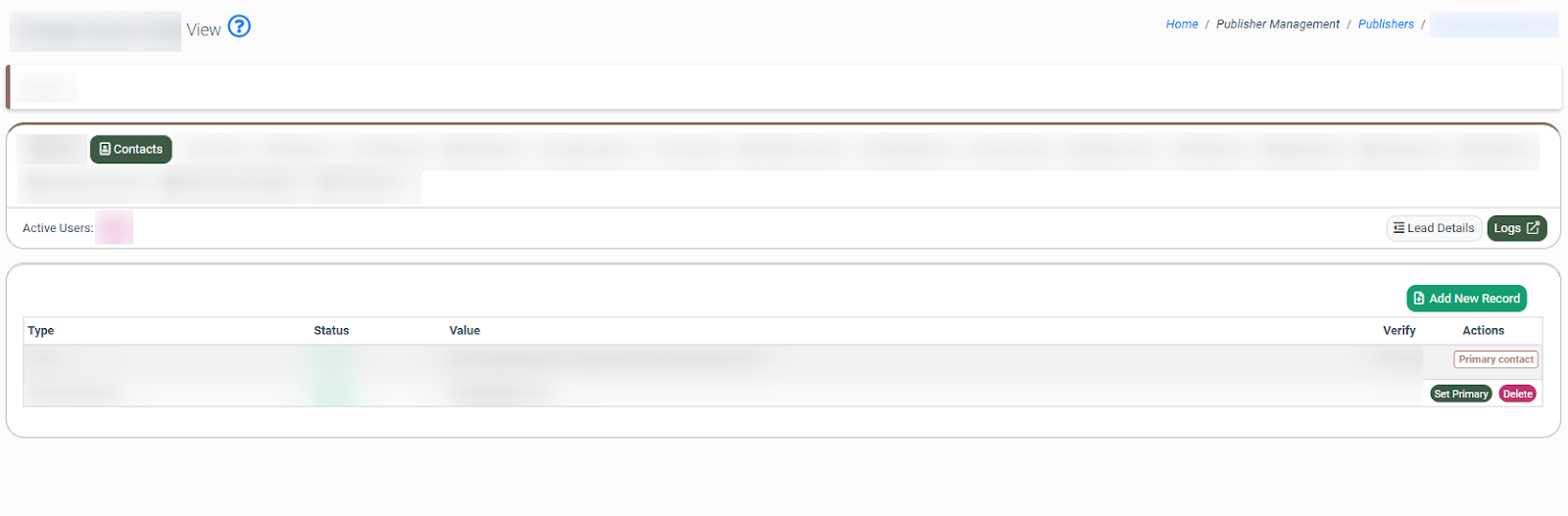Click the pink Active Users count badge
This screenshot has height=516, width=1568.
click(114, 228)
